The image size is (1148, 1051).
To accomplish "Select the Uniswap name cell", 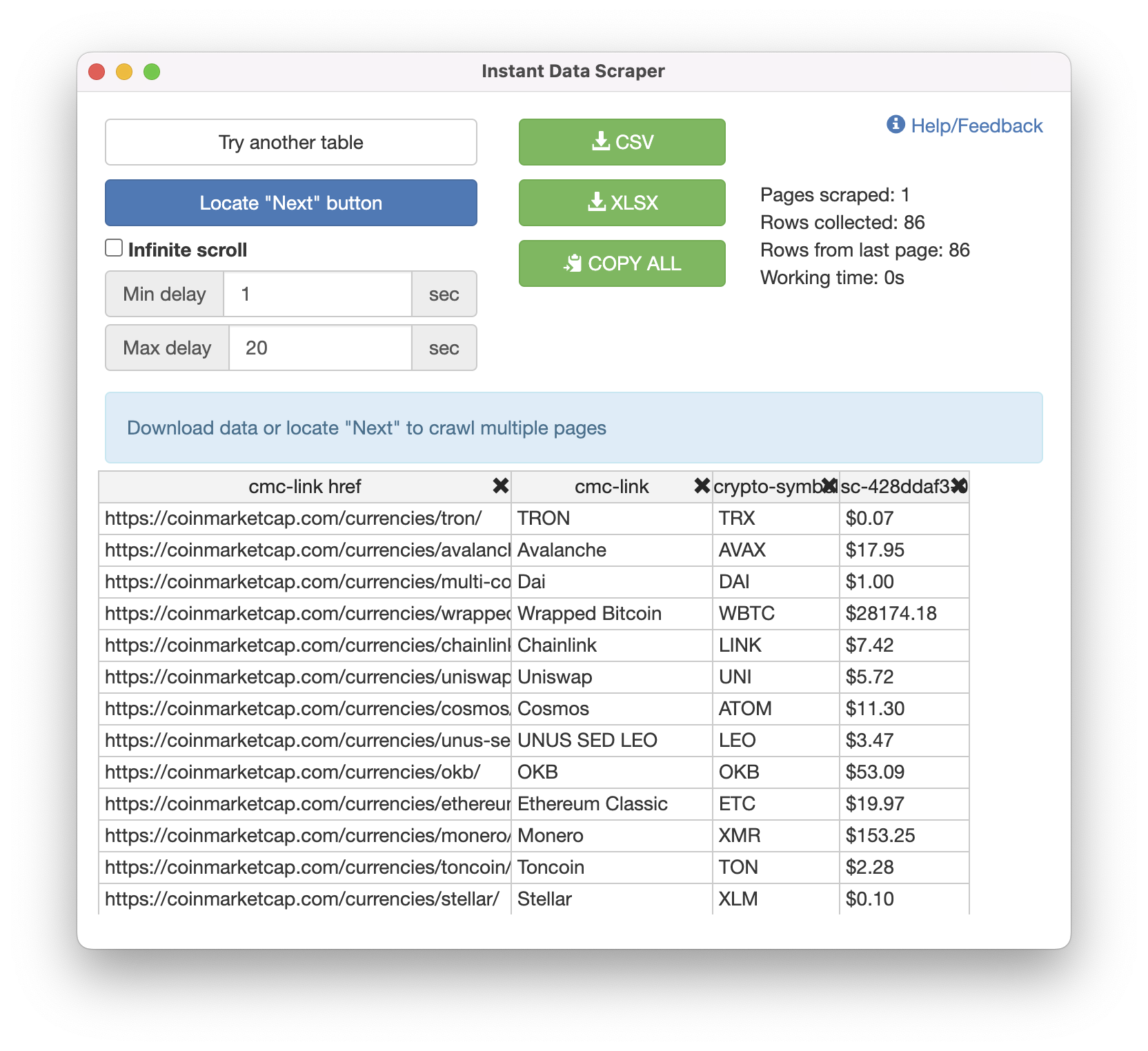I will (x=611, y=677).
